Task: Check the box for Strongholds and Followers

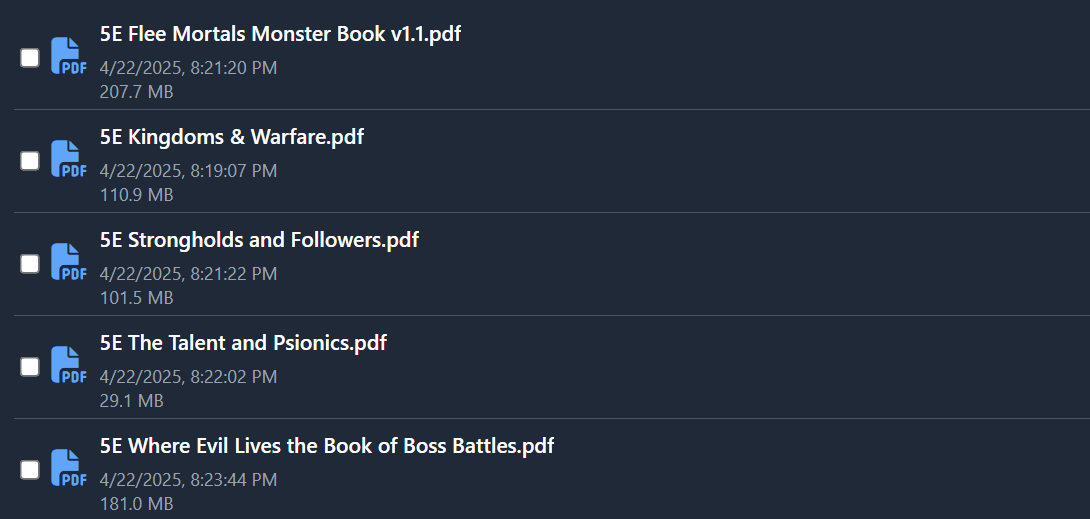Action: coord(30,263)
